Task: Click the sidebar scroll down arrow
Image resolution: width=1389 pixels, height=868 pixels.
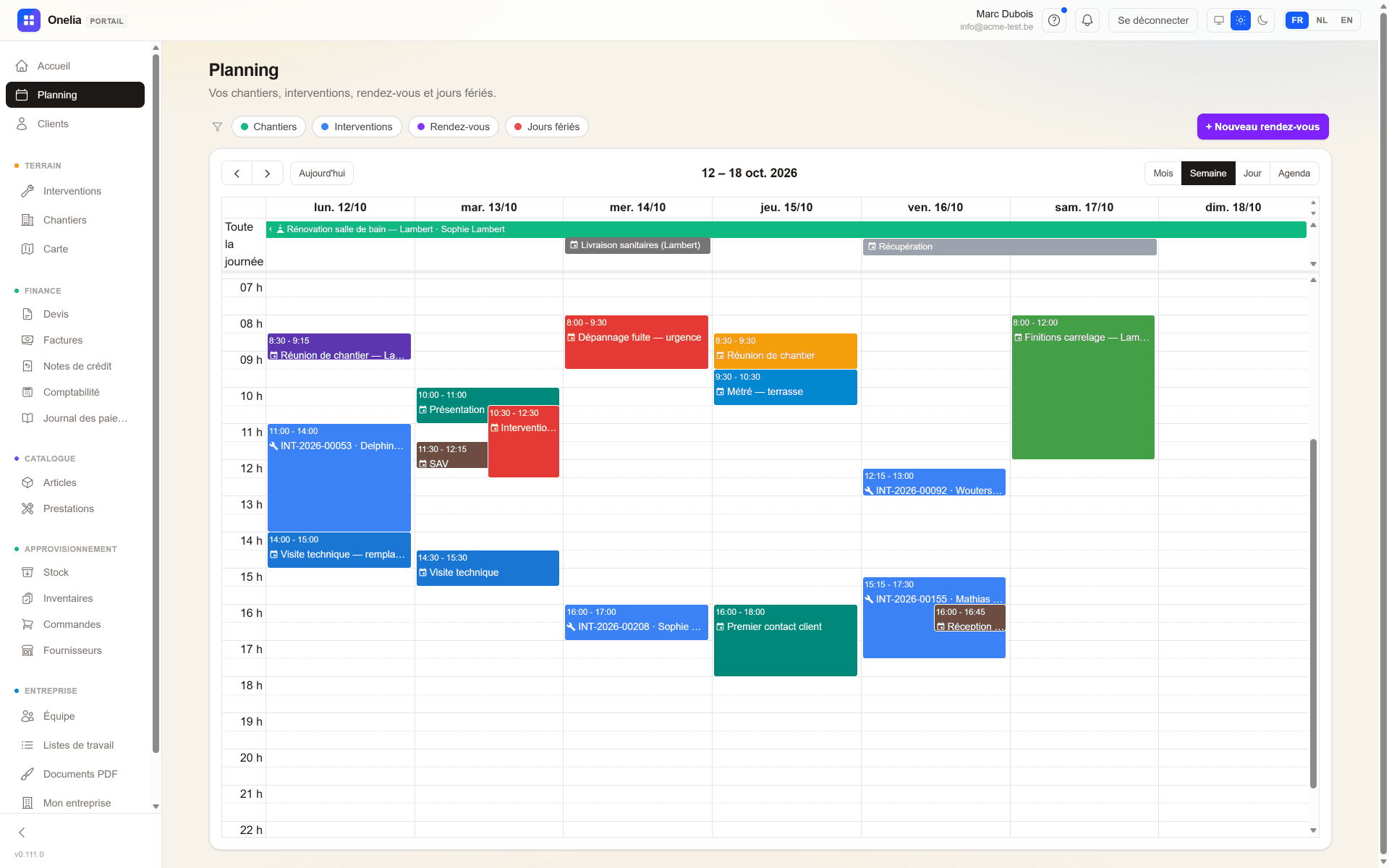Action: click(x=156, y=807)
